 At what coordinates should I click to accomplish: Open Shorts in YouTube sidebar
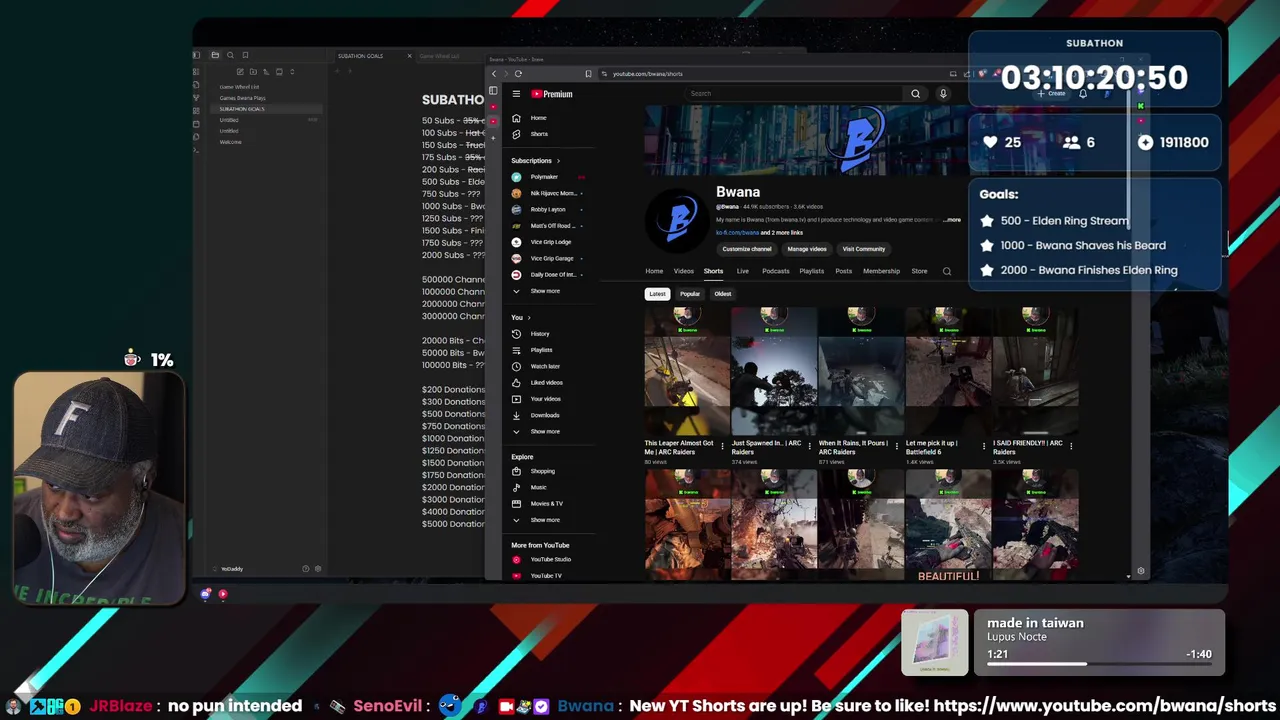point(538,134)
